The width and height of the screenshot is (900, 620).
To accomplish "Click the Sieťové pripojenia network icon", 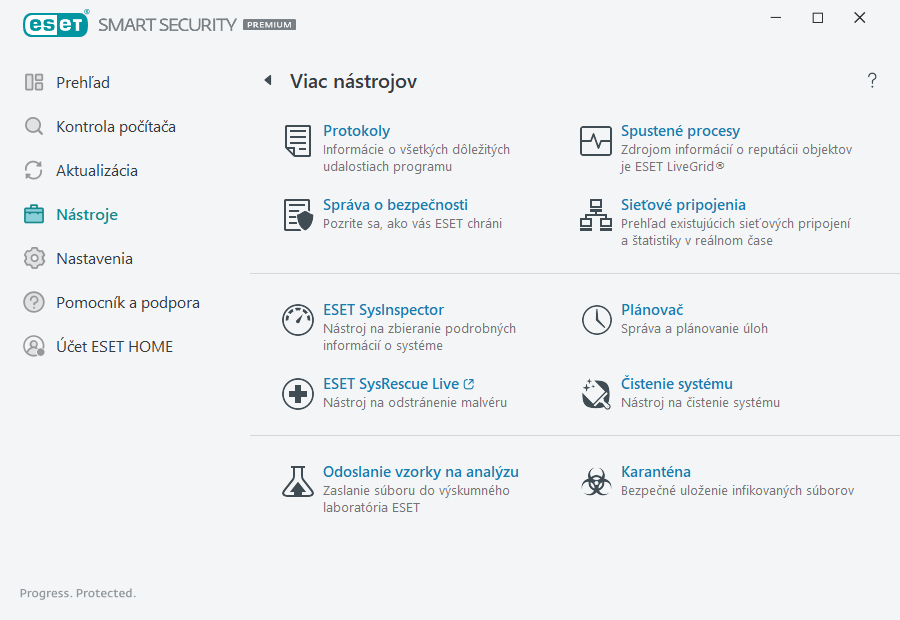I will click(x=596, y=215).
